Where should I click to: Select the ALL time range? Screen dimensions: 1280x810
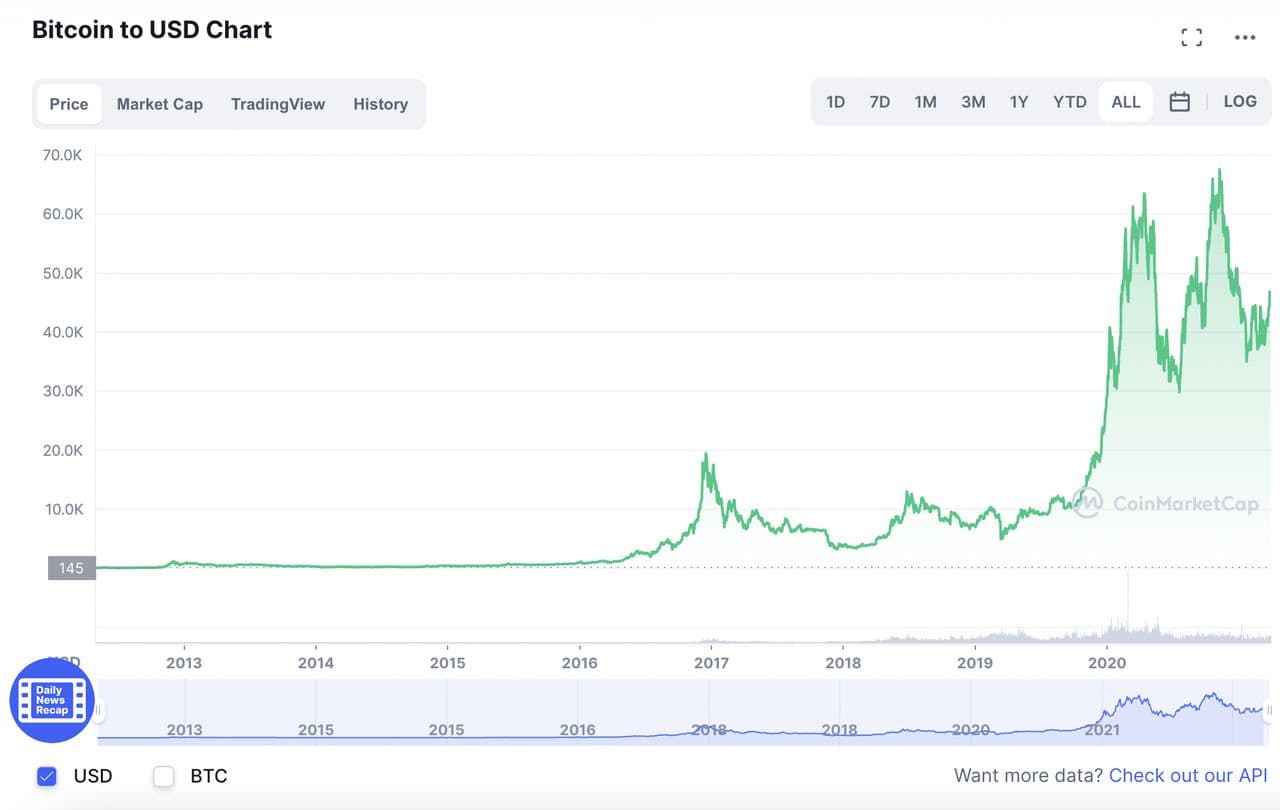(x=1125, y=102)
